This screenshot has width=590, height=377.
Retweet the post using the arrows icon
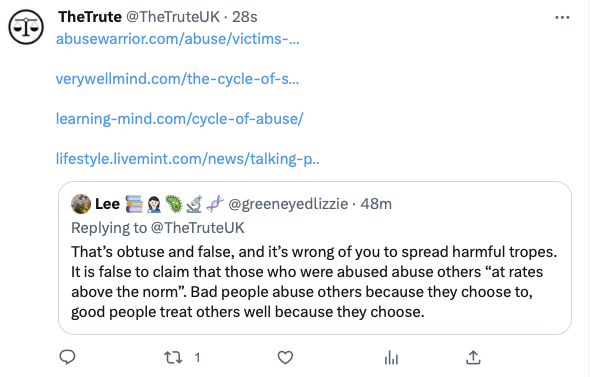[x=173, y=357]
